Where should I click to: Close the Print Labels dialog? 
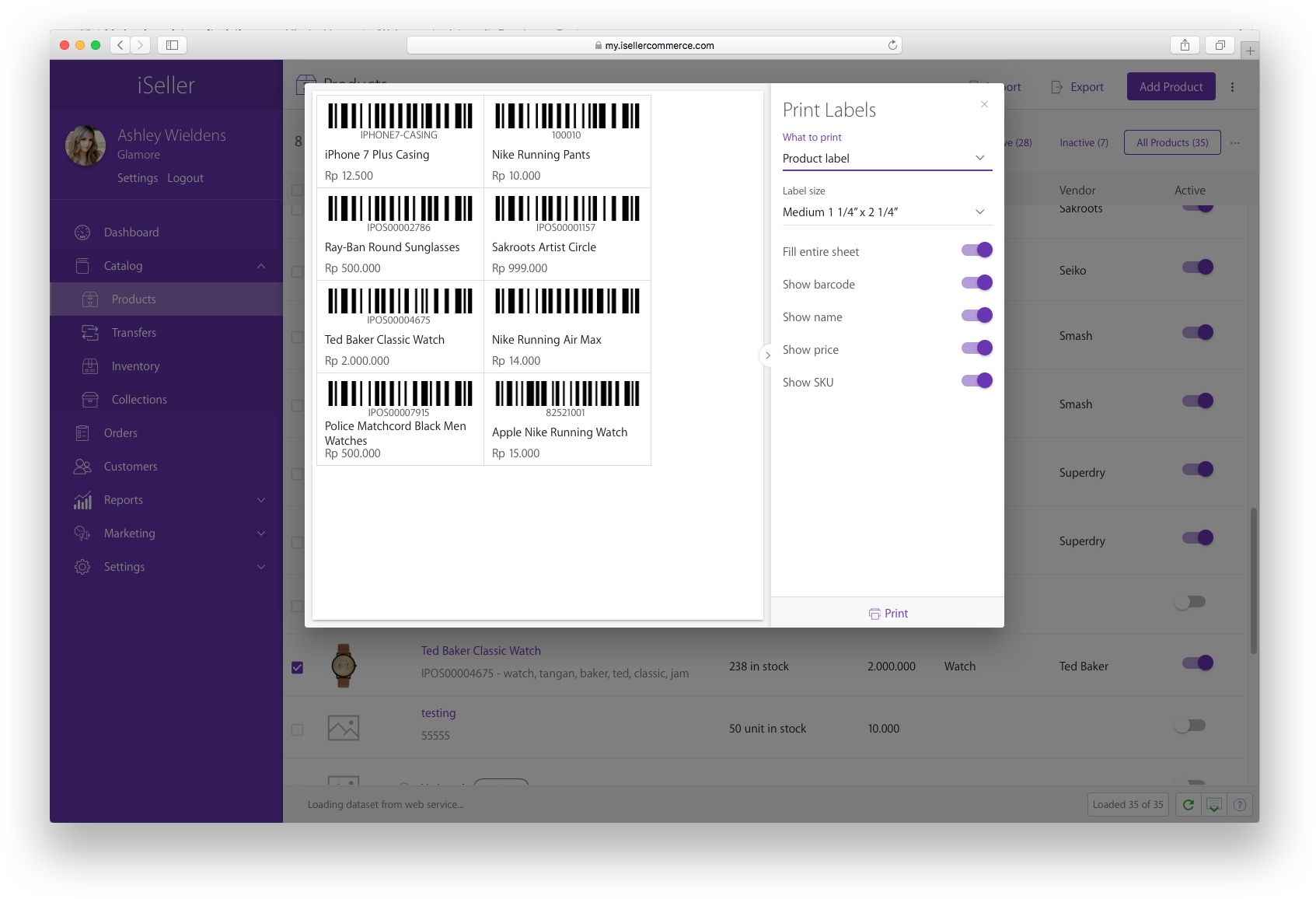(x=984, y=104)
